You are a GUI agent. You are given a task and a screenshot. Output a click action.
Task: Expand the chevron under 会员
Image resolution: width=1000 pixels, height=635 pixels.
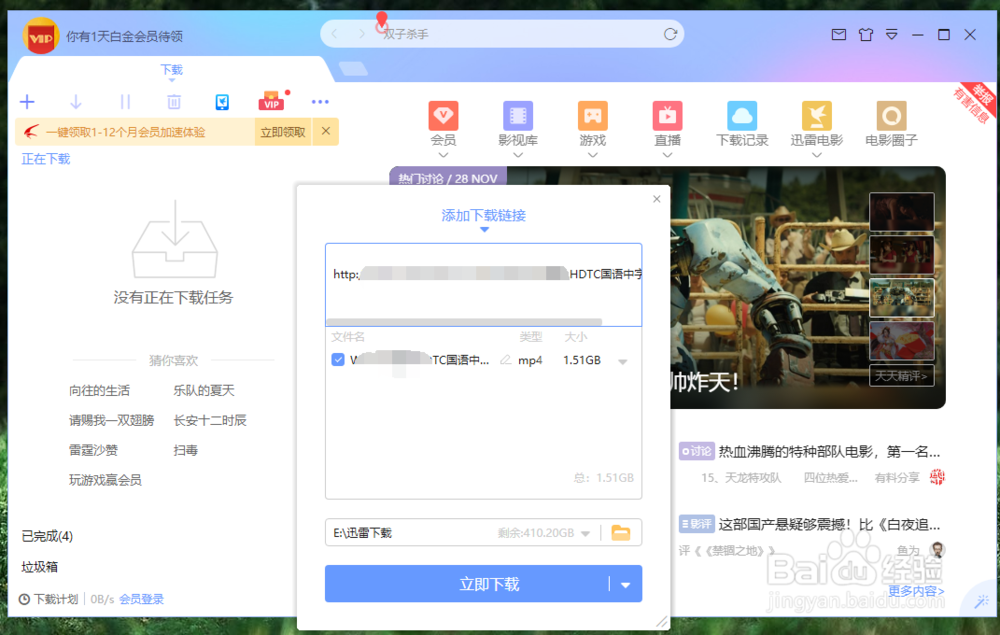443,155
